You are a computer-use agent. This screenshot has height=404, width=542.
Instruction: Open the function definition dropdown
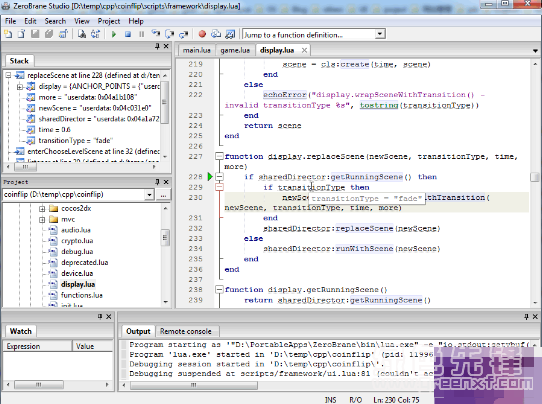pyautogui.click(x=380, y=34)
